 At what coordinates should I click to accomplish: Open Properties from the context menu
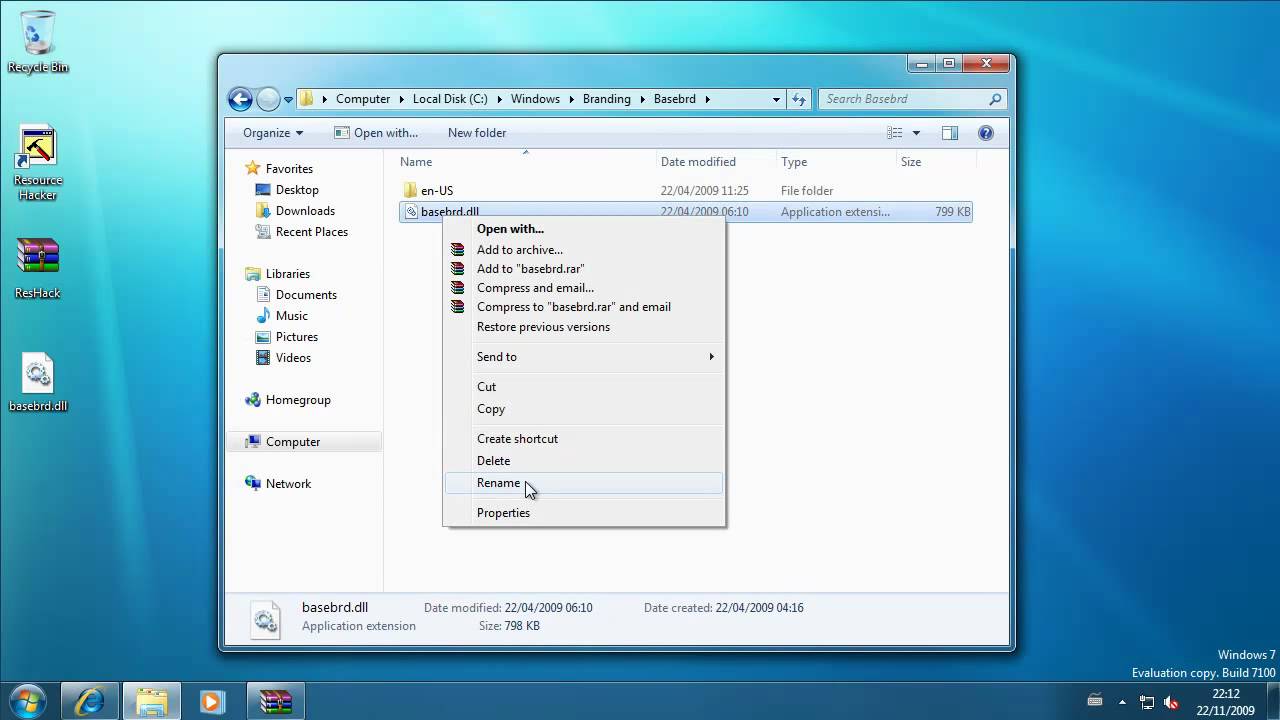(x=583, y=513)
